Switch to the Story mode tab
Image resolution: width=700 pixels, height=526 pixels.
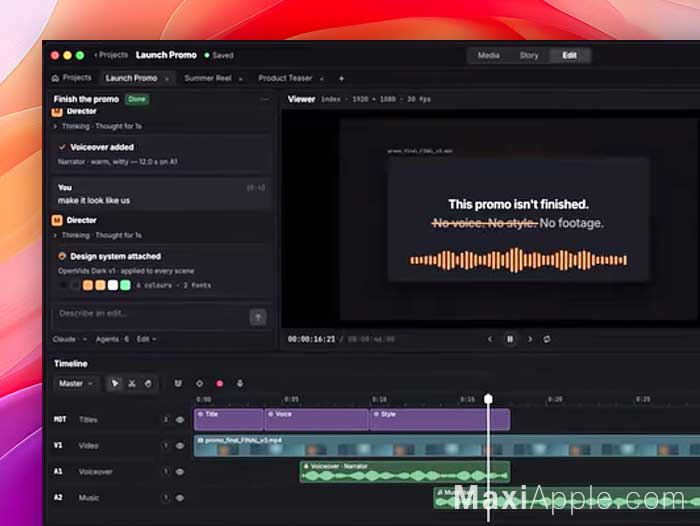pyautogui.click(x=529, y=55)
